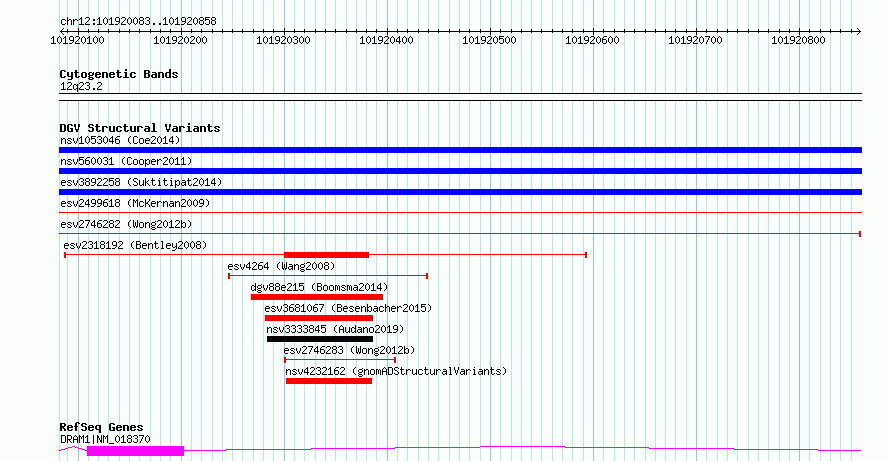Click ruler position 101920800

[x=799, y=40]
